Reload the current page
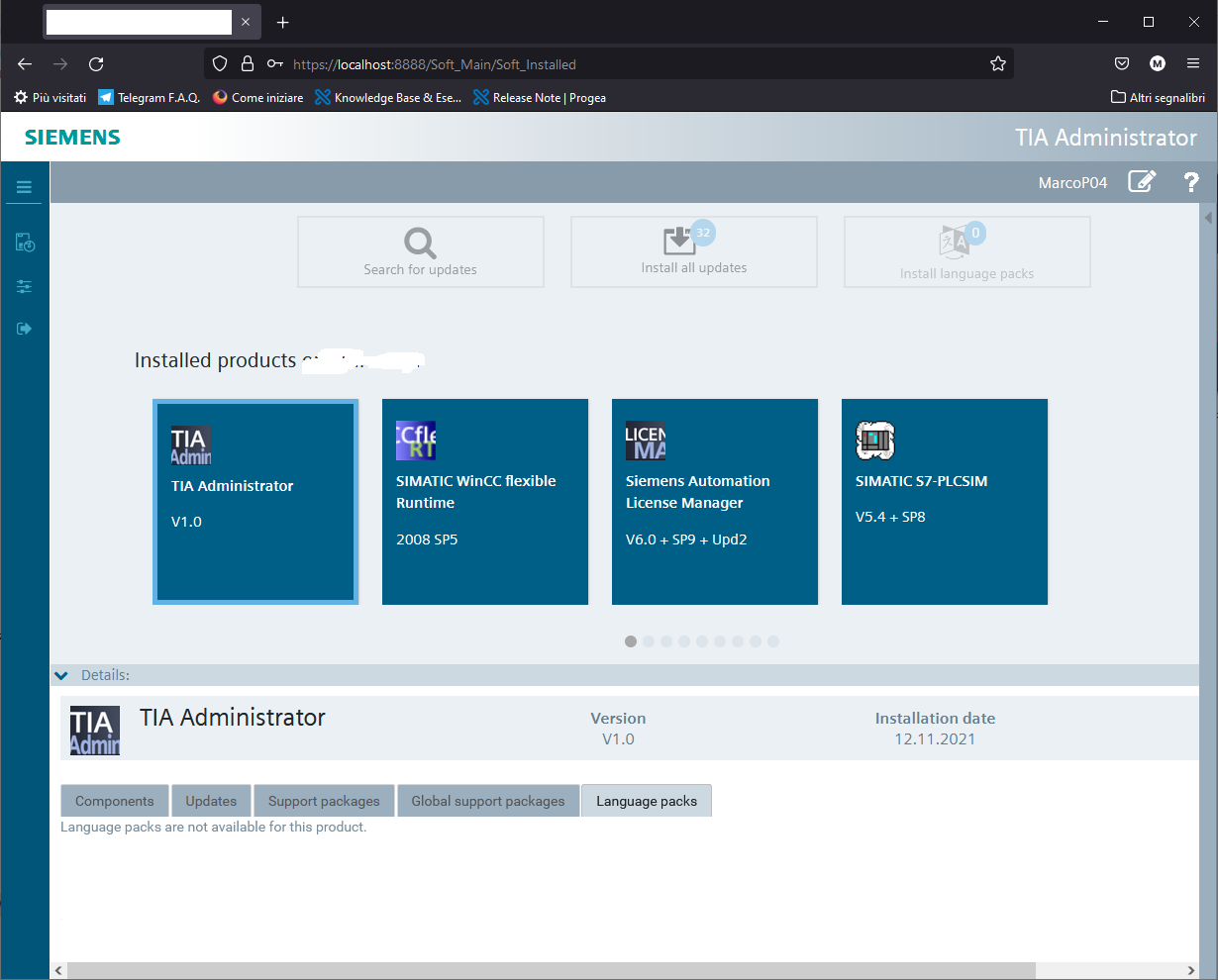 [x=96, y=64]
